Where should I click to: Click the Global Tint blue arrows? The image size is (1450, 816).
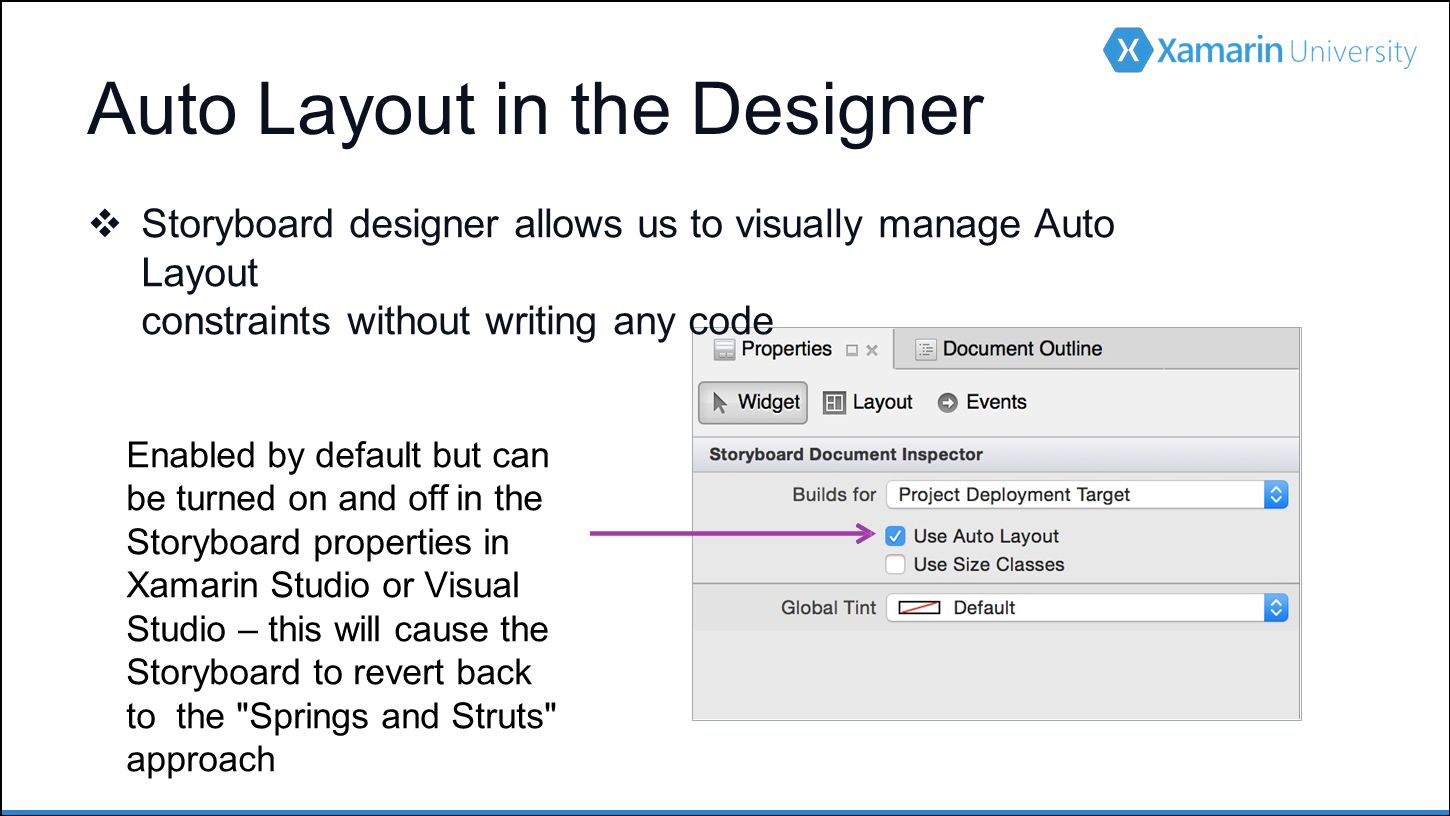pyautogui.click(x=1275, y=608)
